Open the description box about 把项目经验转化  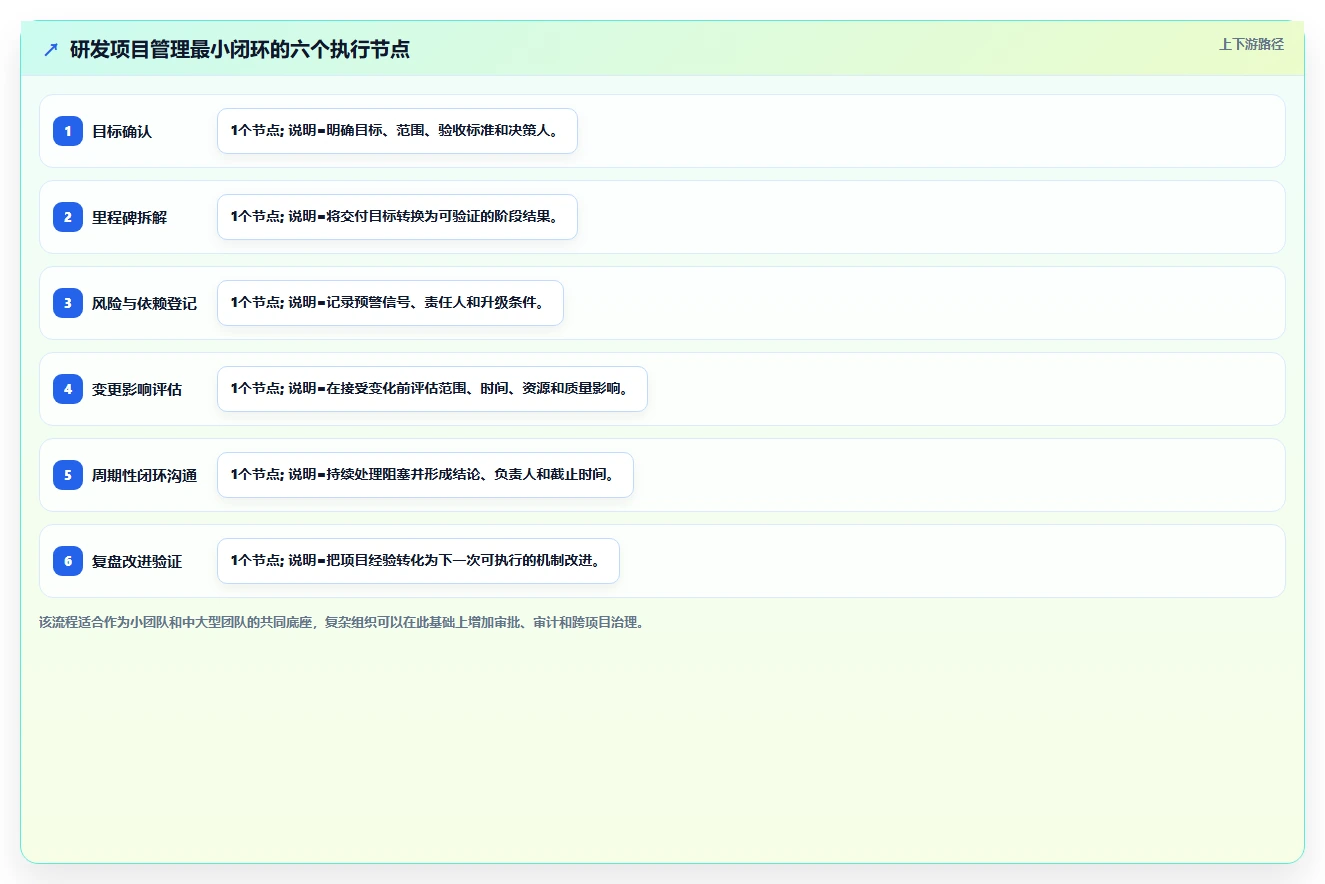click(418, 561)
